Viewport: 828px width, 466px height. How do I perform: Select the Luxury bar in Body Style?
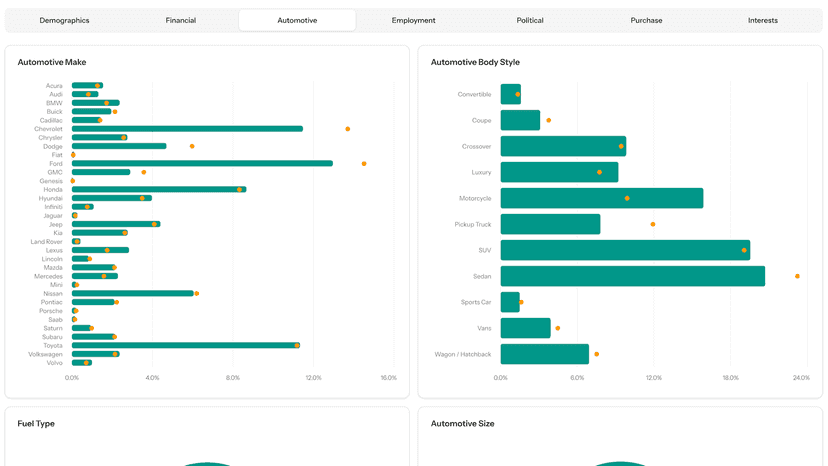(x=559, y=172)
